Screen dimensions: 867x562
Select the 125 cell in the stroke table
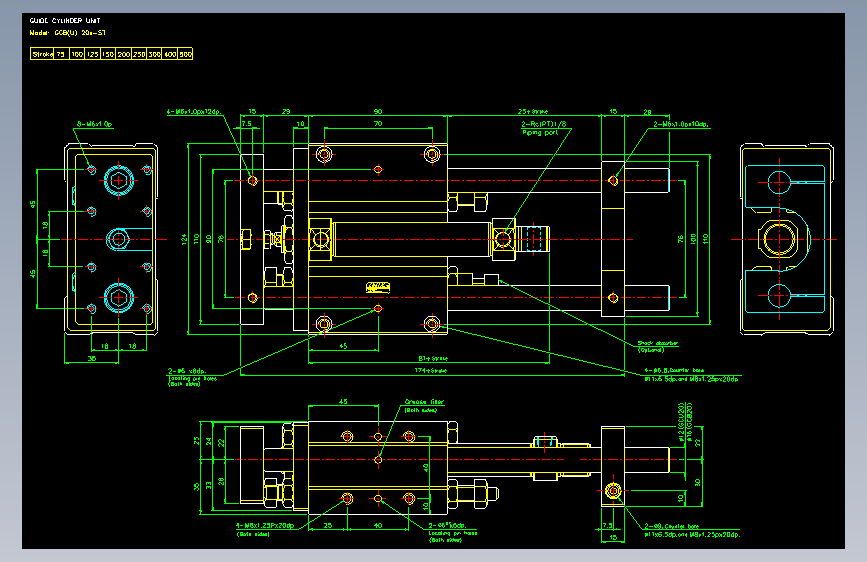(92, 54)
